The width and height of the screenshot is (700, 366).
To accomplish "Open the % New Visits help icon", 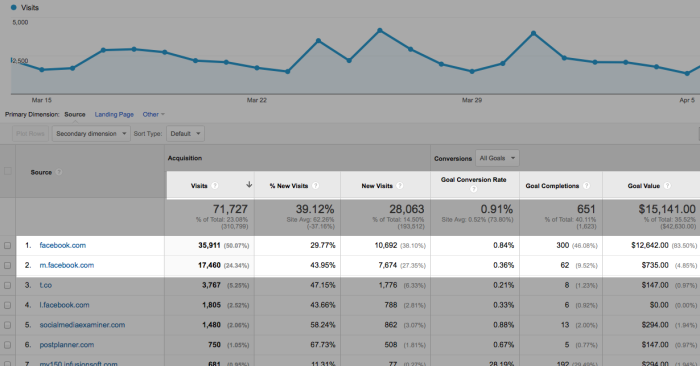I will click(316, 186).
